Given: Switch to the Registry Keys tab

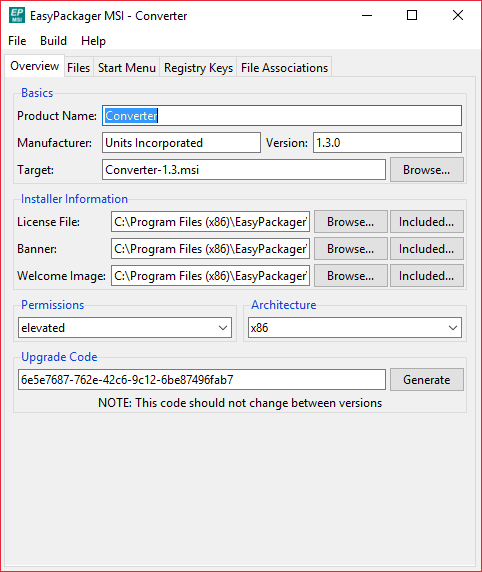Looking at the screenshot, I should (198, 68).
